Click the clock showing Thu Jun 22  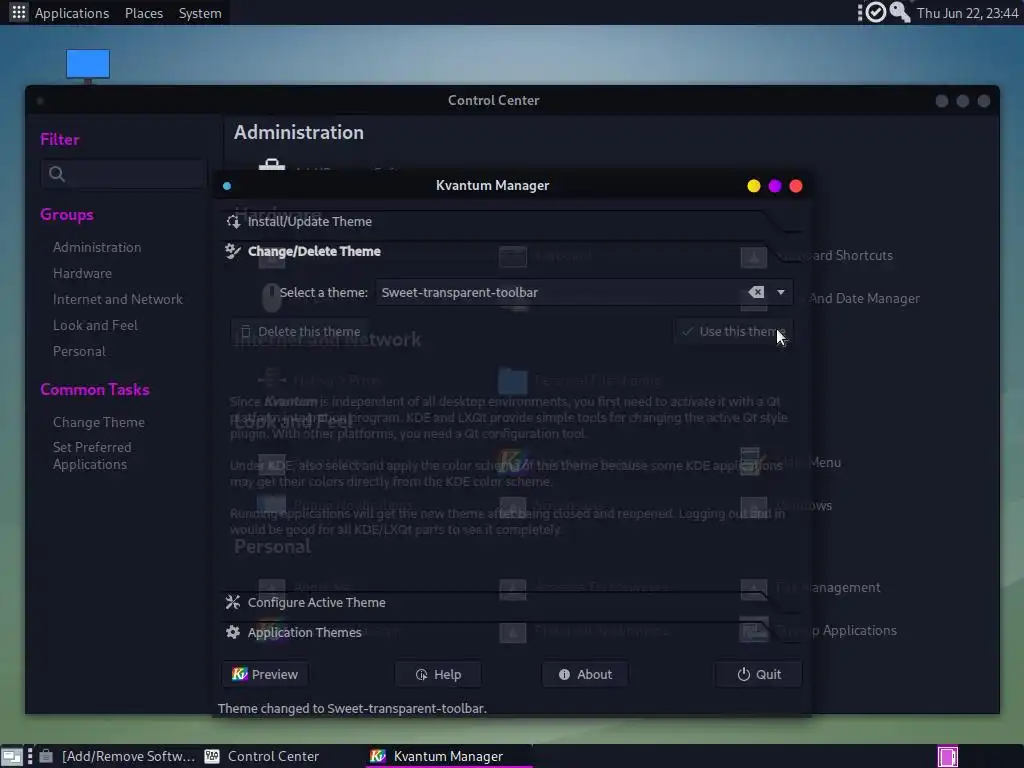pyautogui.click(x=967, y=13)
